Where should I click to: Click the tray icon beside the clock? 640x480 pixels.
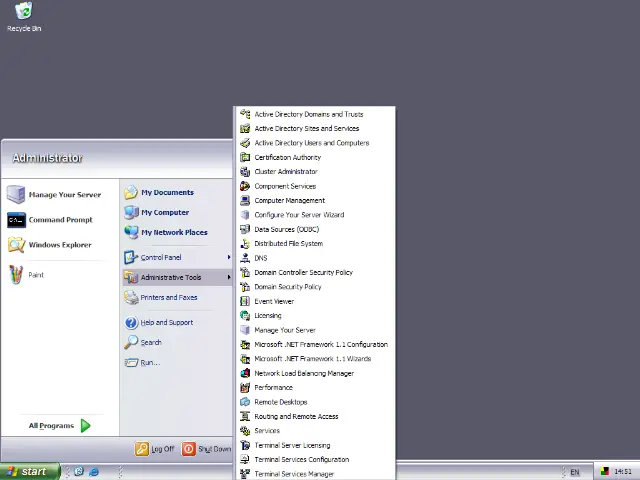pyautogui.click(x=604, y=472)
